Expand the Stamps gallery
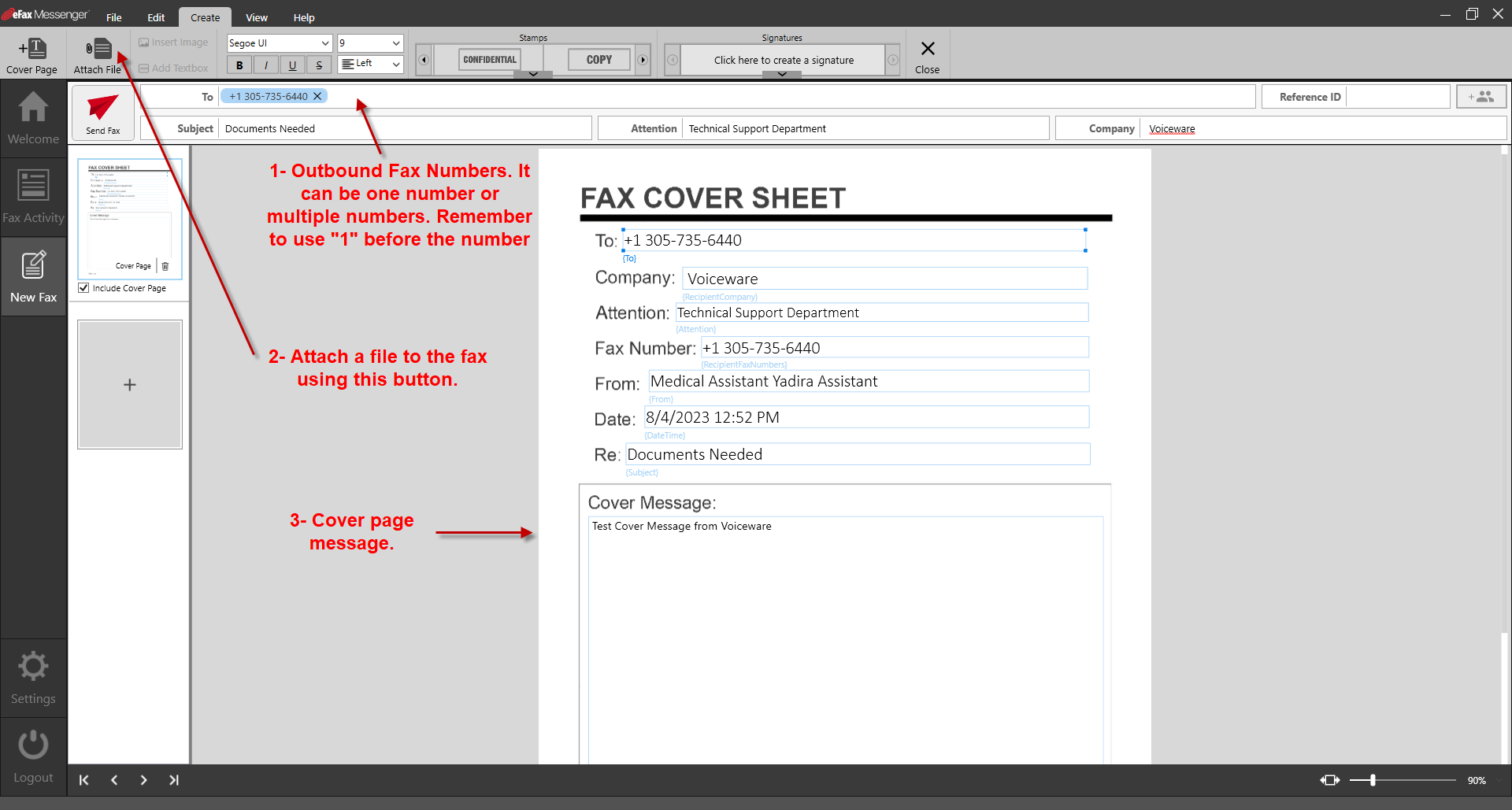1512x810 pixels. [x=533, y=74]
